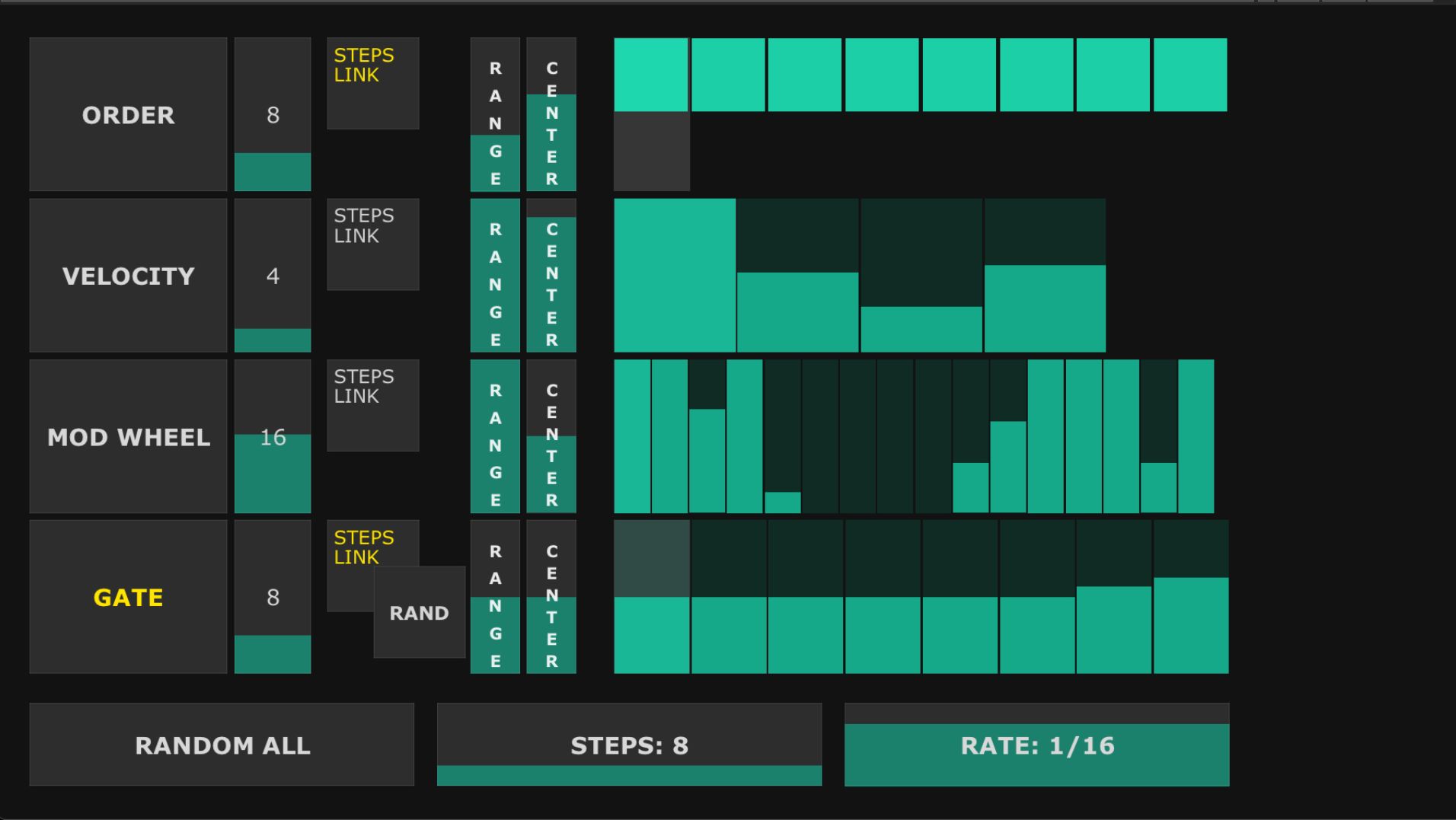Screen dimensions: 1456x820
Task: Adjust the Order row step count showing 8
Action: [x=272, y=114]
